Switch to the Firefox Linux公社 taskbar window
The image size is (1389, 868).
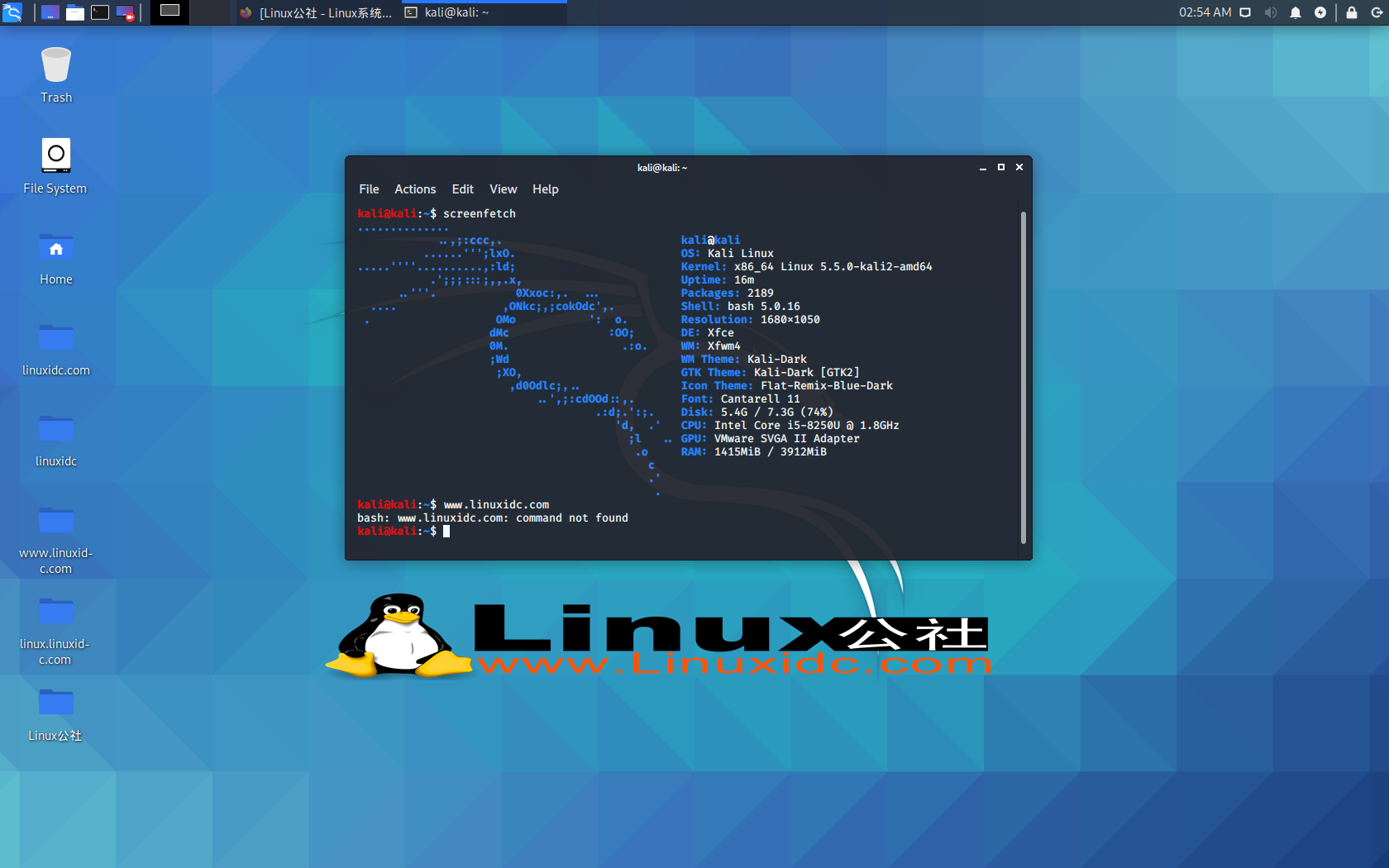point(316,12)
